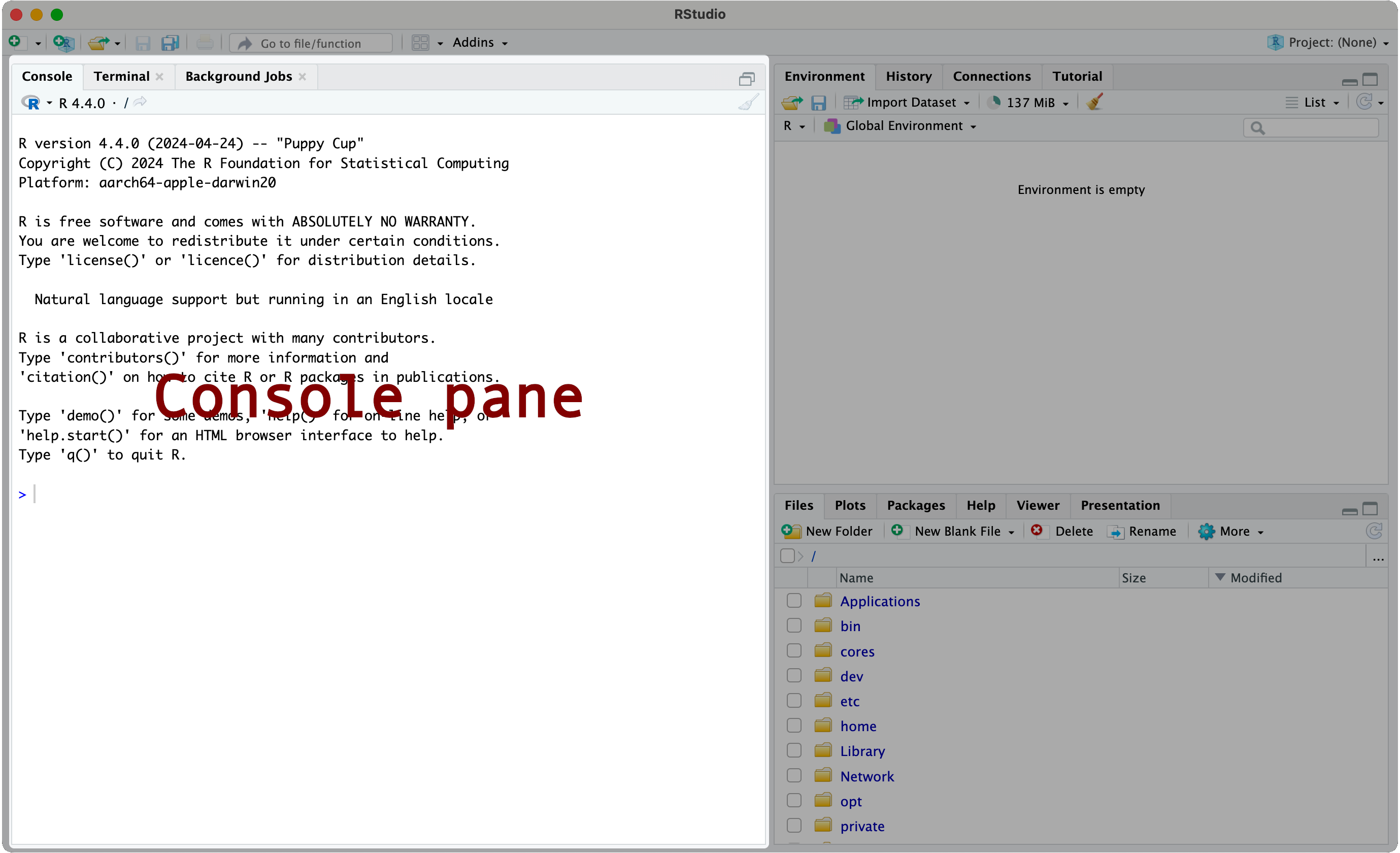Click the workspace panes grid icon
The height and width of the screenshot is (853, 1400).
pyautogui.click(x=420, y=43)
